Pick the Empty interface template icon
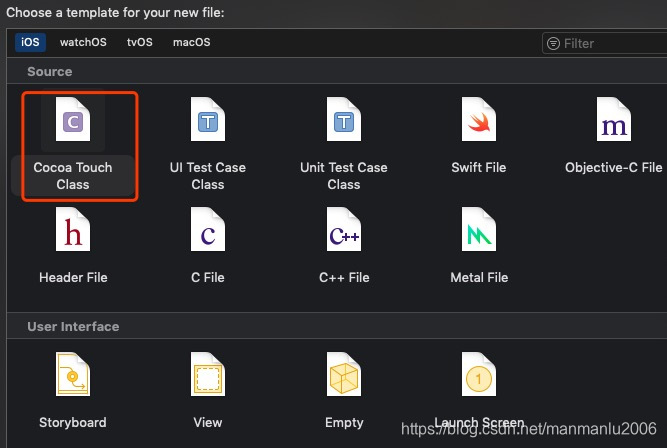 (344, 374)
